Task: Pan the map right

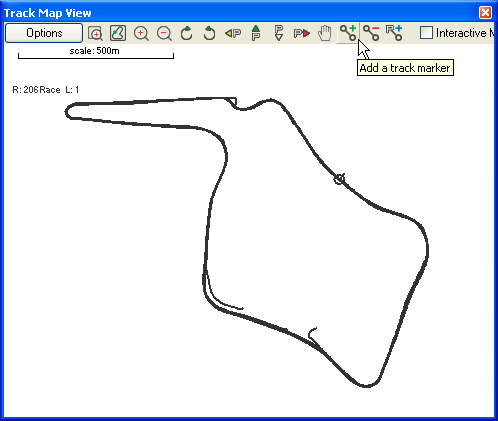Action: coord(302,33)
